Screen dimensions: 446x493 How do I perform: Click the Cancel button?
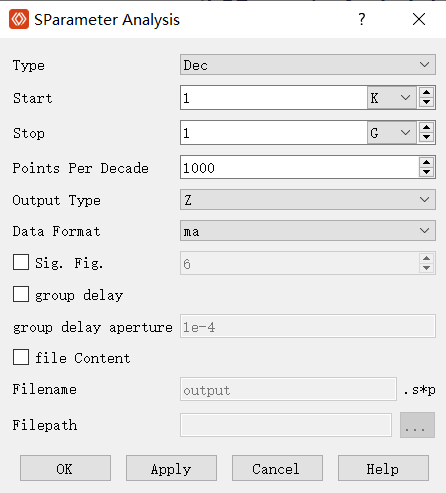277,468
